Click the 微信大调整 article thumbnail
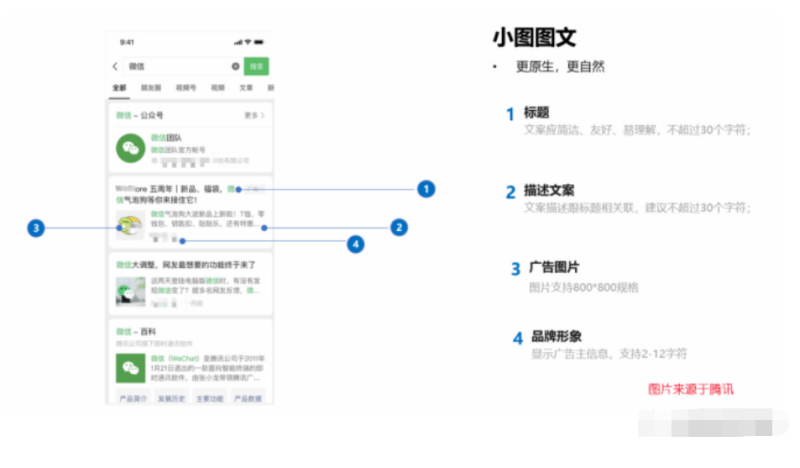Image resolution: width=800 pixels, height=468 pixels. pos(131,292)
